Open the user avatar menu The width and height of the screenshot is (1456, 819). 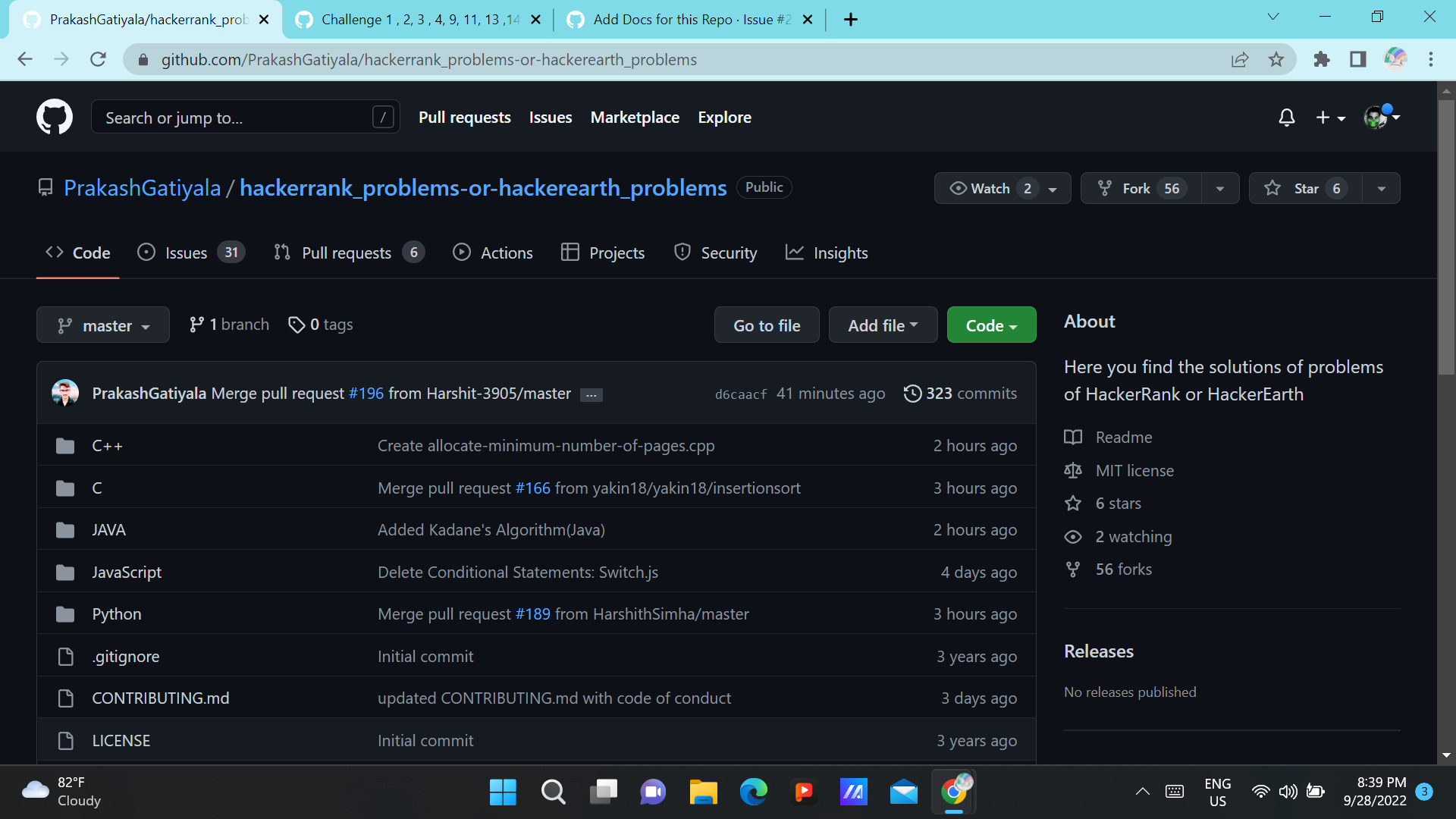coord(1382,117)
